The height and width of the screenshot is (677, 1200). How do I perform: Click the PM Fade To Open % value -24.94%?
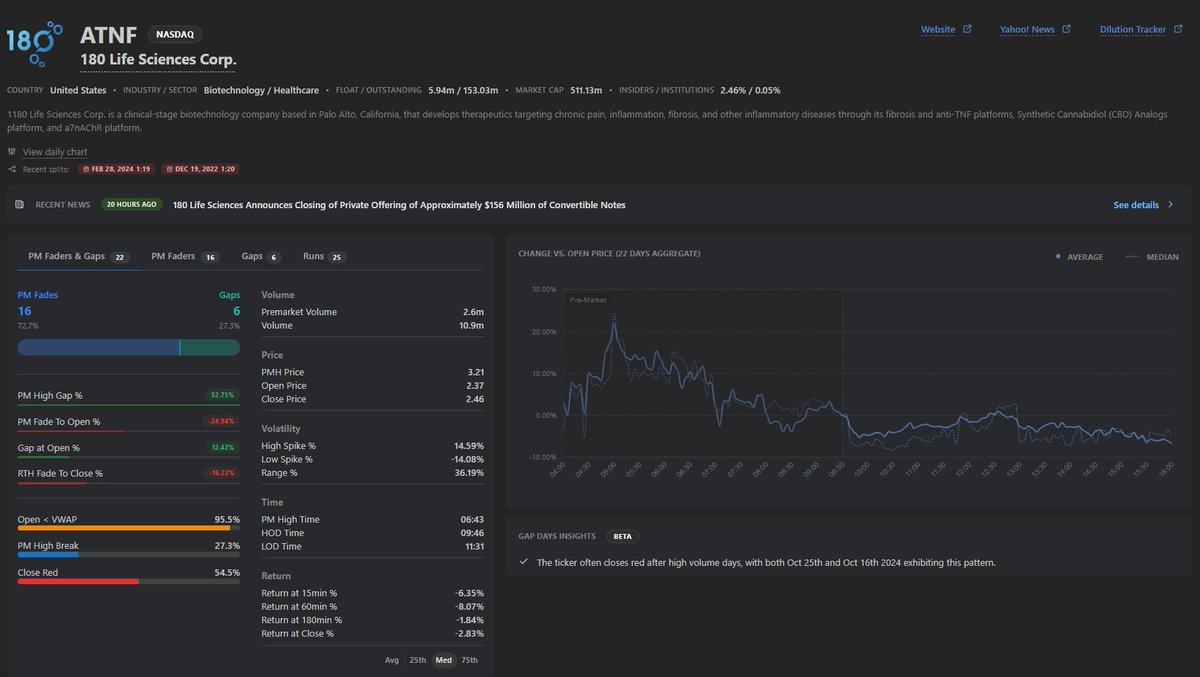point(222,421)
